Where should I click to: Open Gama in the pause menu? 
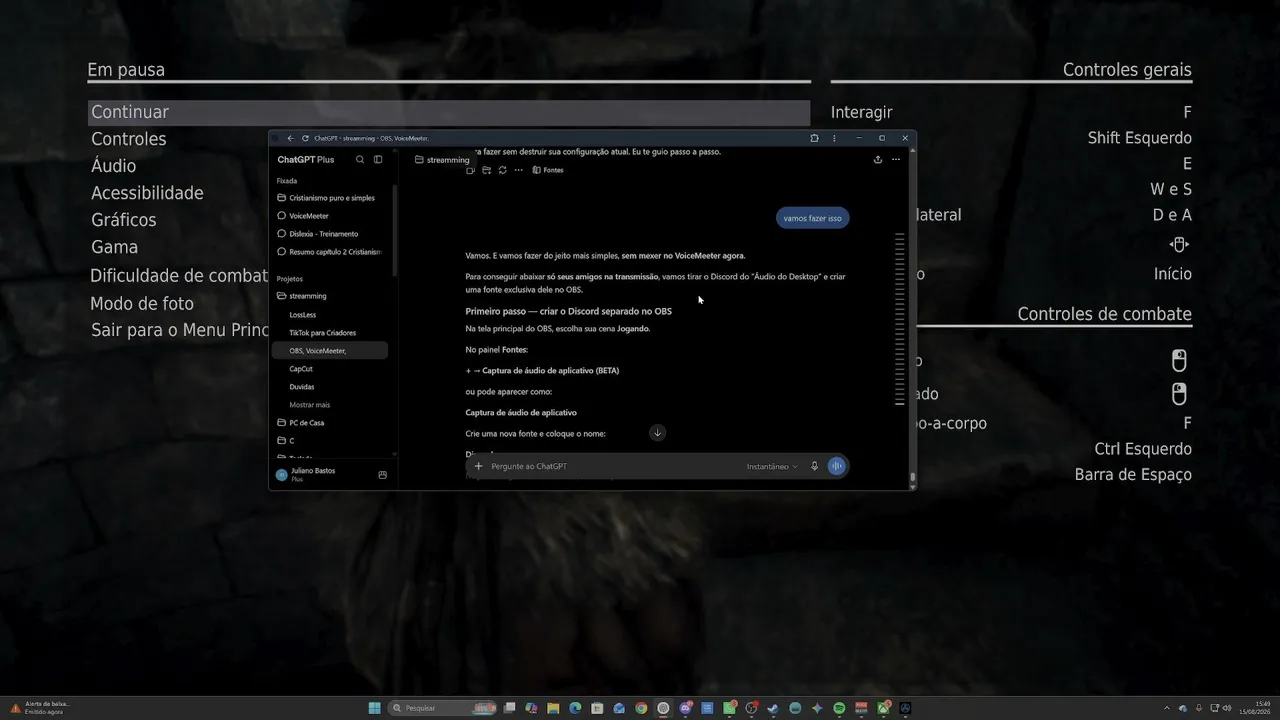click(114, 247)
